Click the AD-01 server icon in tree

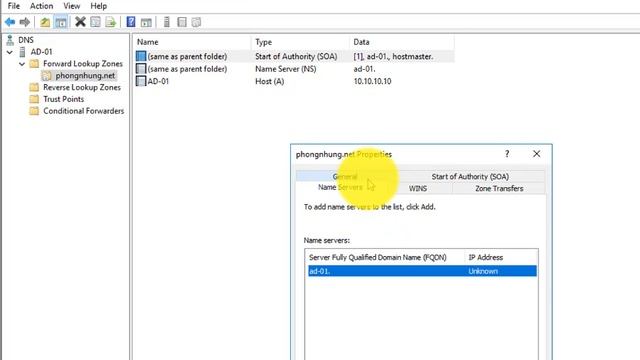pyautogui.click(x=22, y=52)
